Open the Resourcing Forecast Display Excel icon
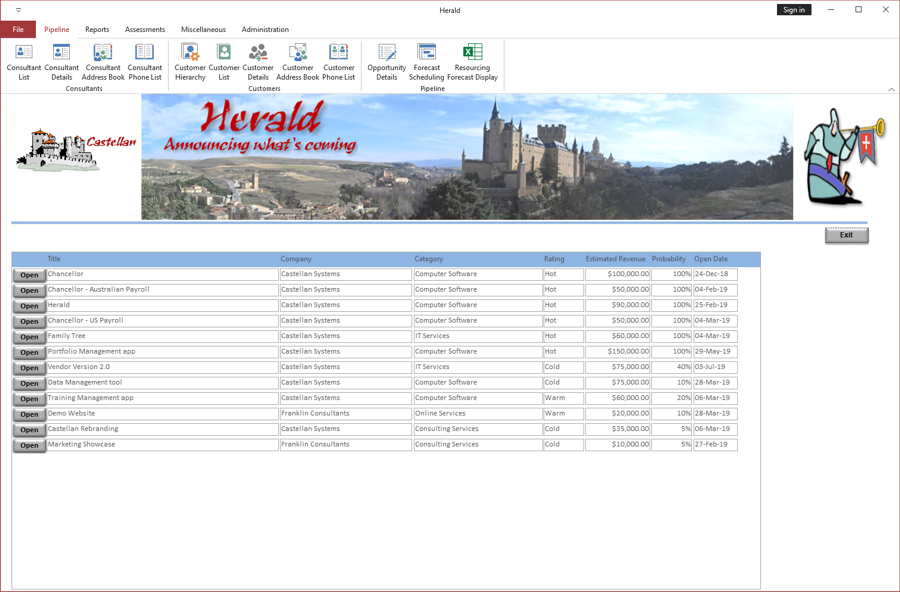 (x=472, y=62)
